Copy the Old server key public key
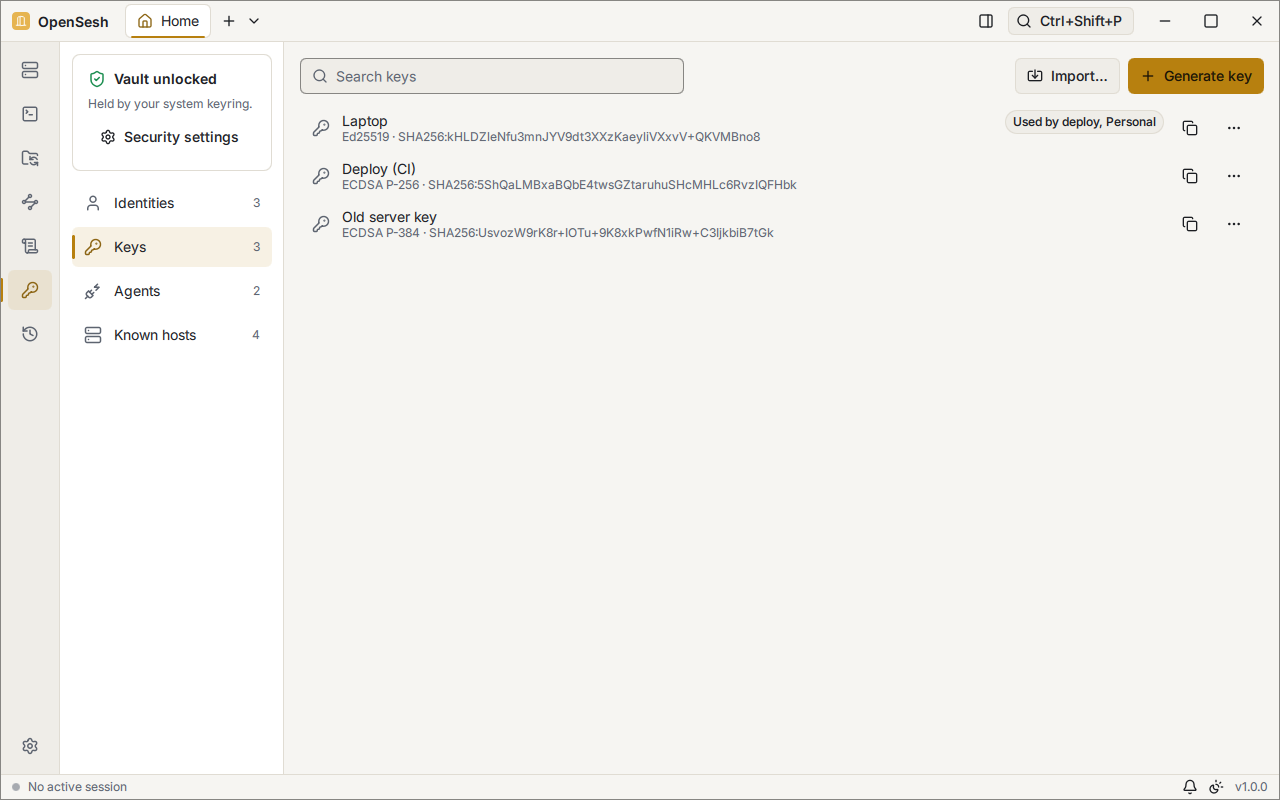The width and height of the screenshot is (1280, 800). (1190, 224)
